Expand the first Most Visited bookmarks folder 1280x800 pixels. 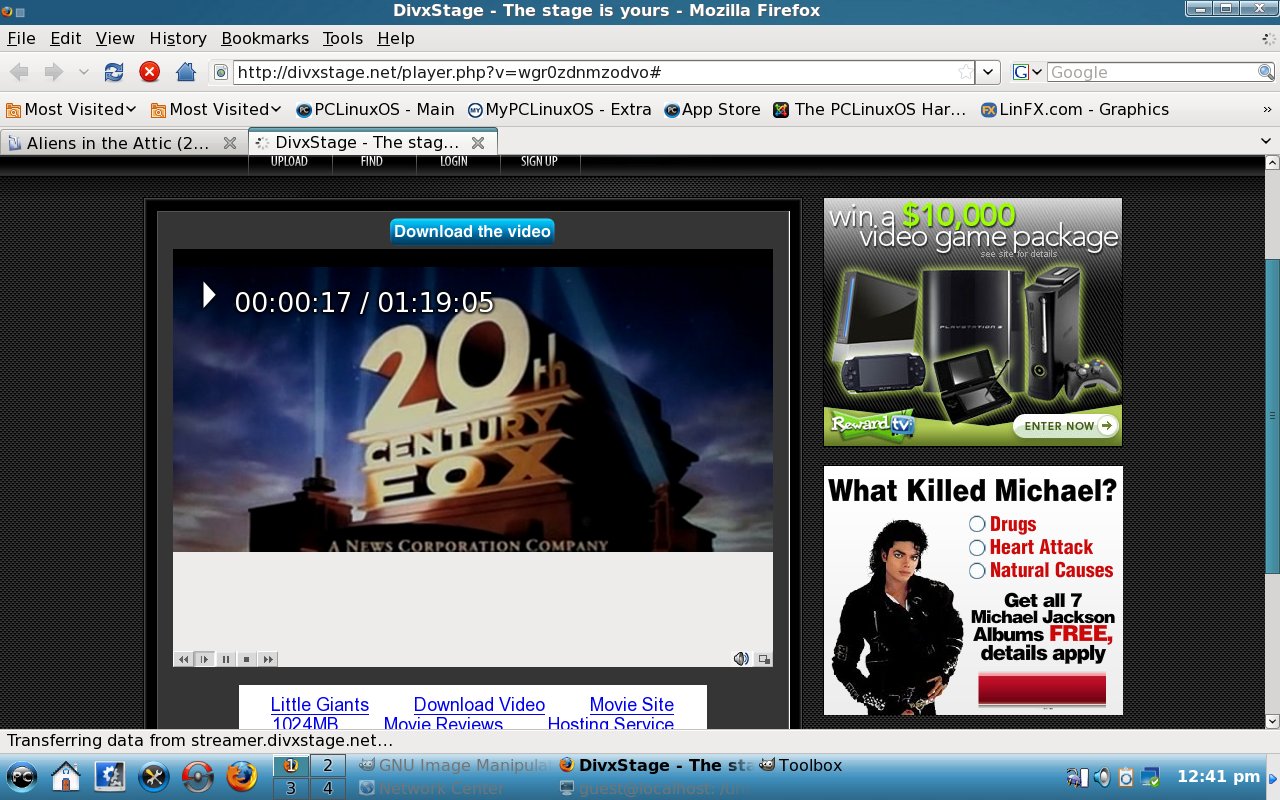click(71, 109)
